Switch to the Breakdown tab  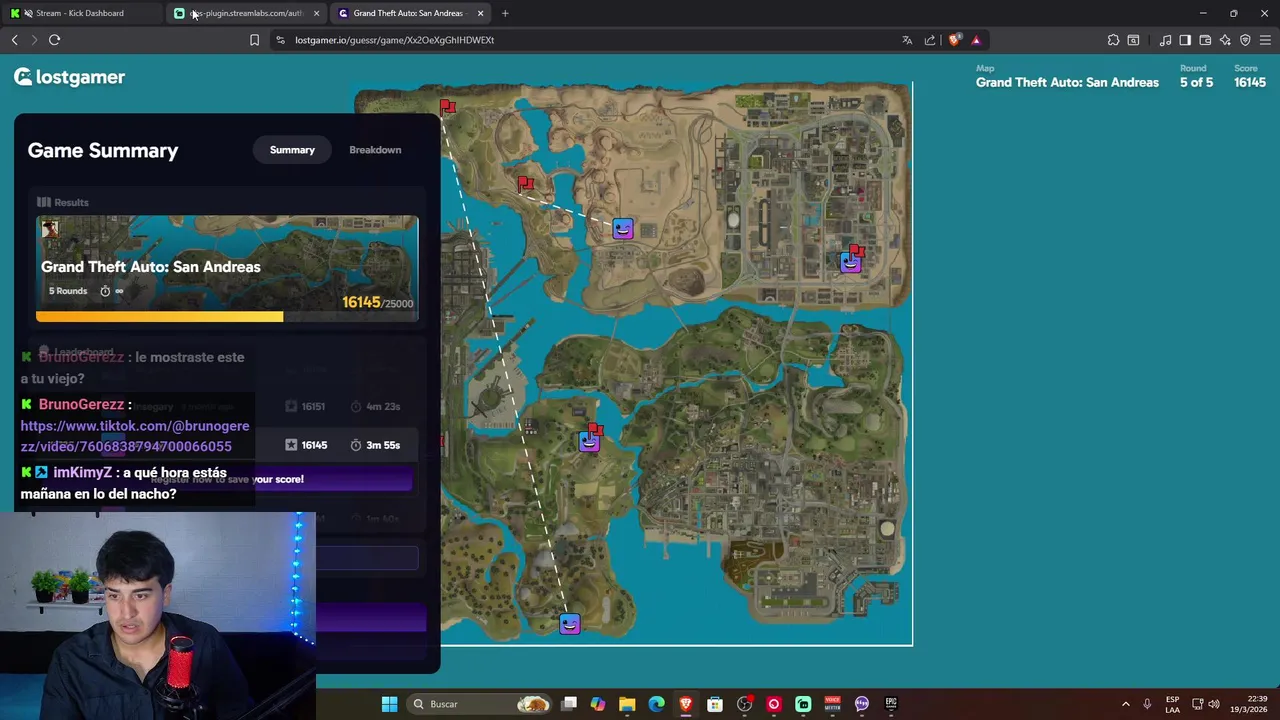coord(375,150)
